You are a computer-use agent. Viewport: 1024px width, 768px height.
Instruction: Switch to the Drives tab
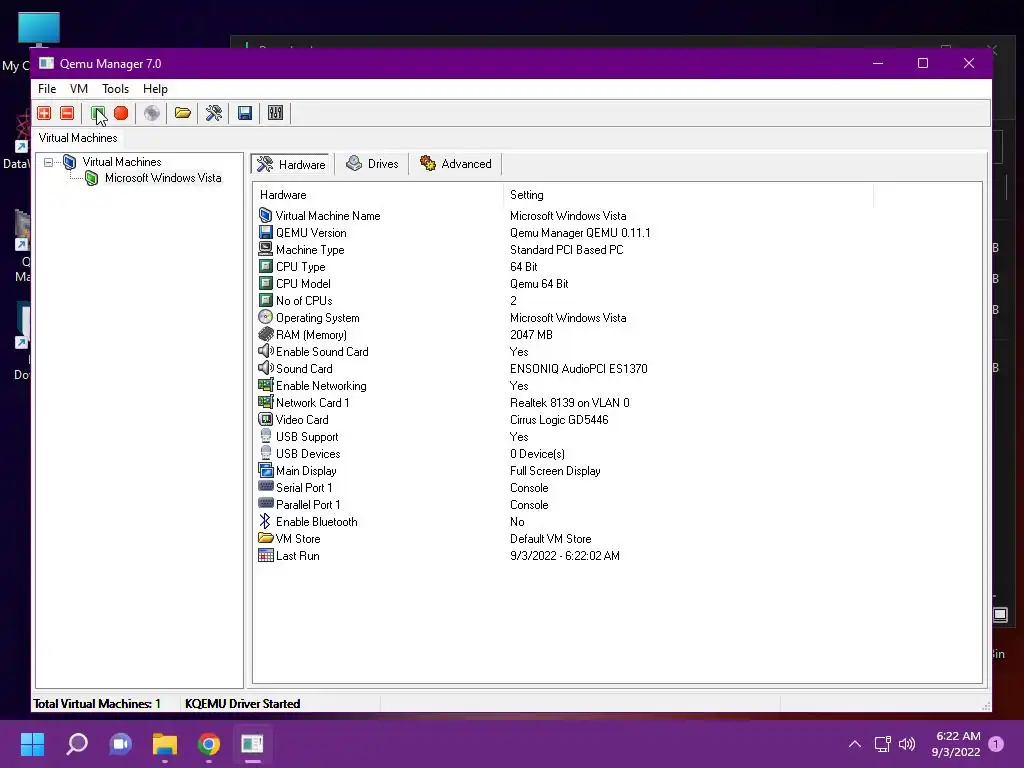(x=372, y=164)
